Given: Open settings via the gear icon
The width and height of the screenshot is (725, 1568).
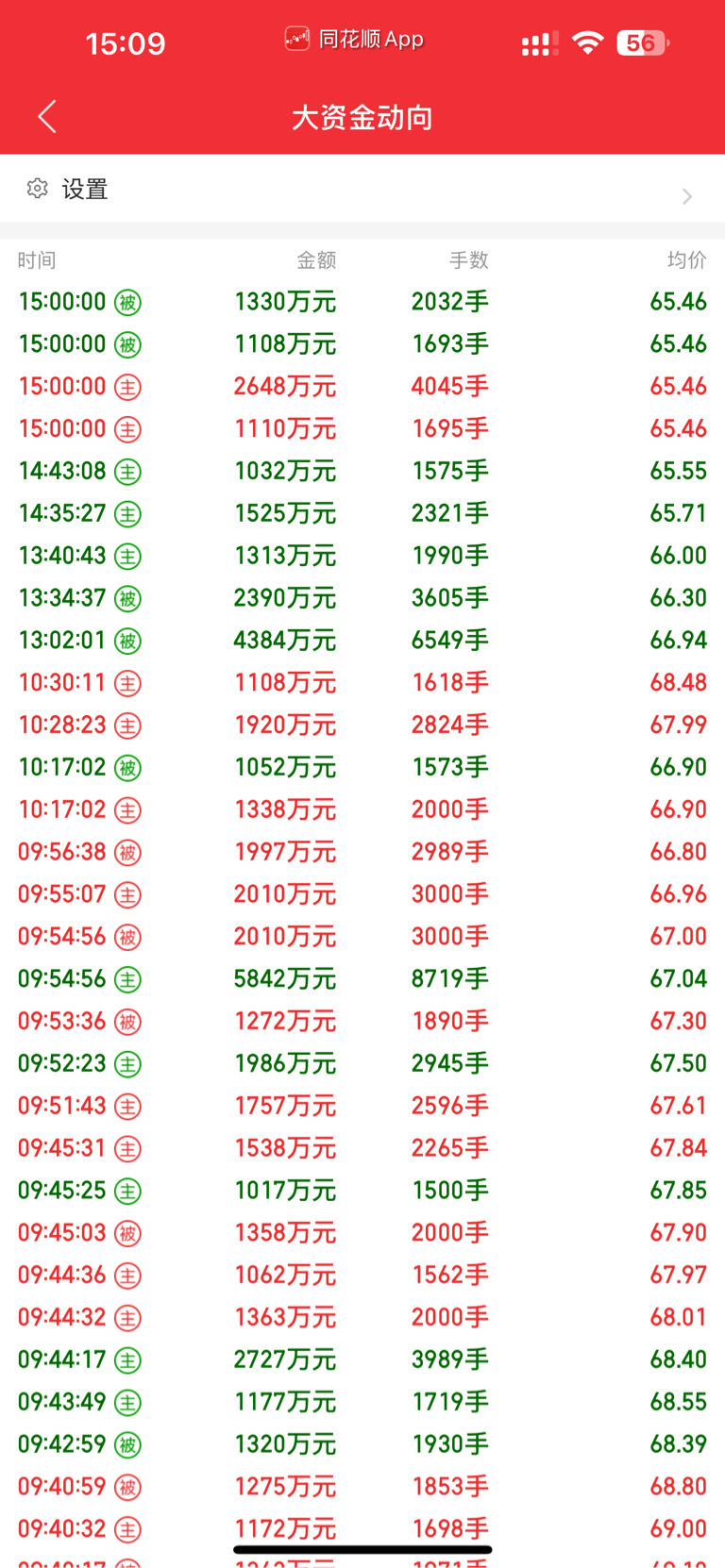Looking at the screenshot, I should [38, 189].
